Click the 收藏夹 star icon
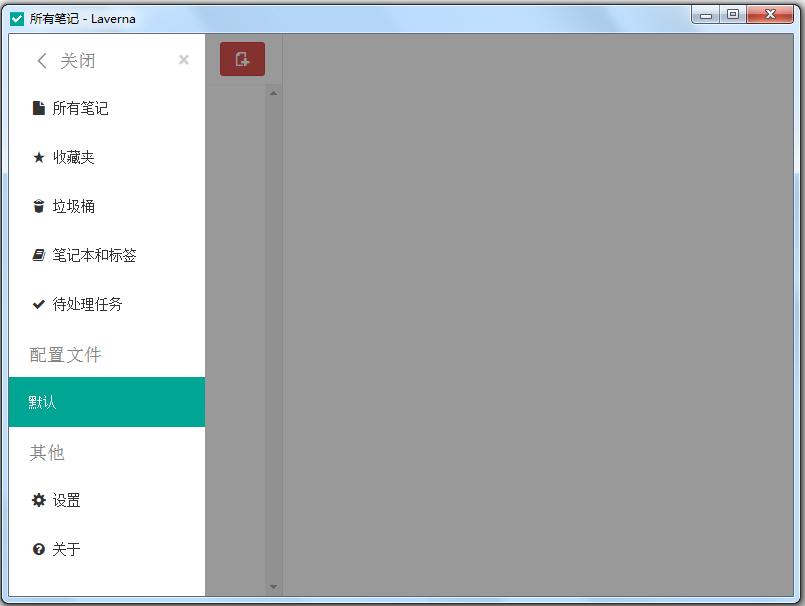 pos(39,157)
